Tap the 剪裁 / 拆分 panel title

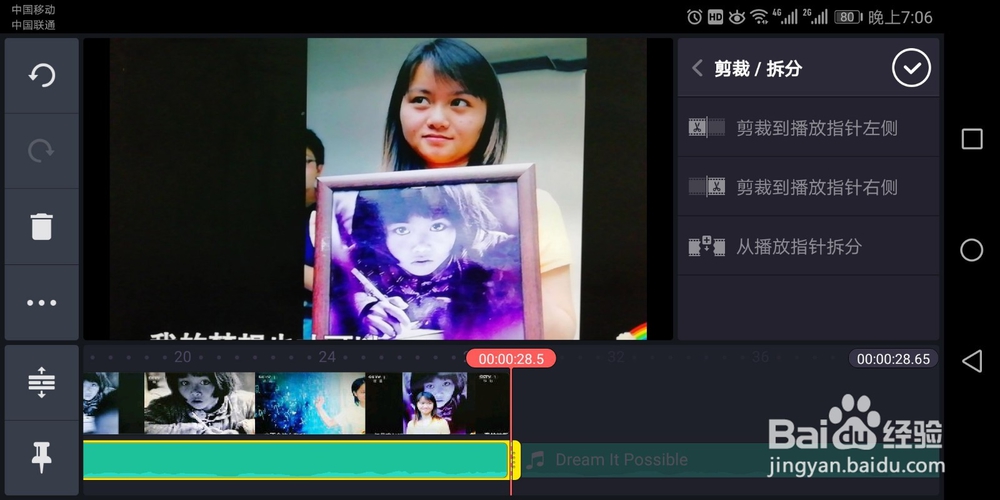[x=758, y=68]
